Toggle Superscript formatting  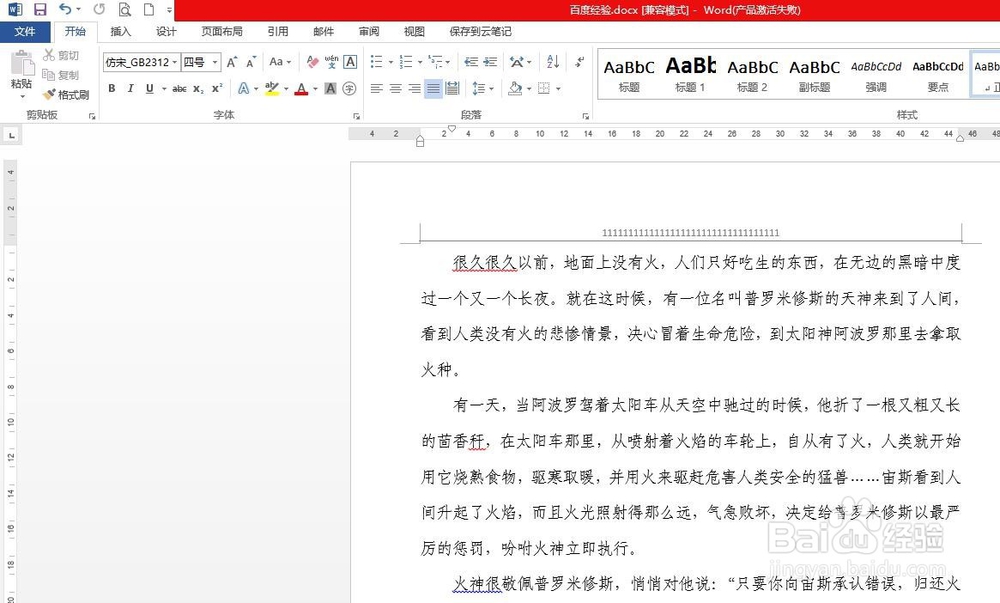(x=217, y=89)
